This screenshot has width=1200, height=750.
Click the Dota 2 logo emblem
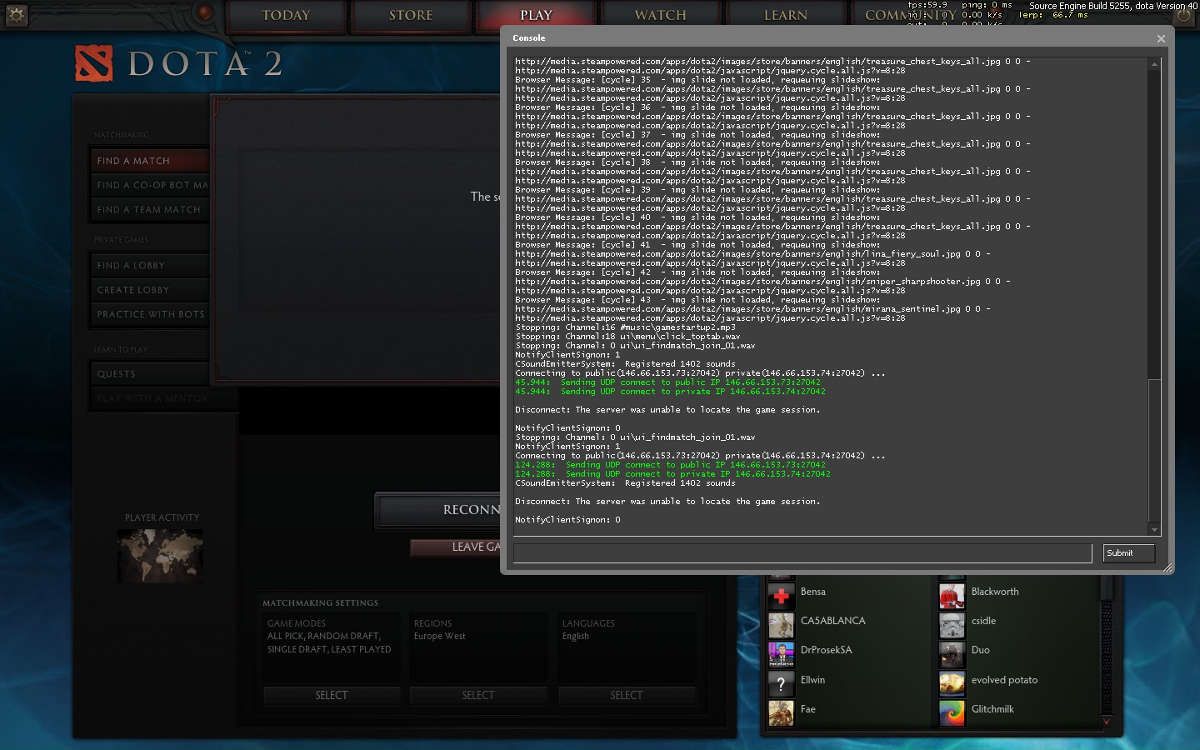(x=96, y=63)
